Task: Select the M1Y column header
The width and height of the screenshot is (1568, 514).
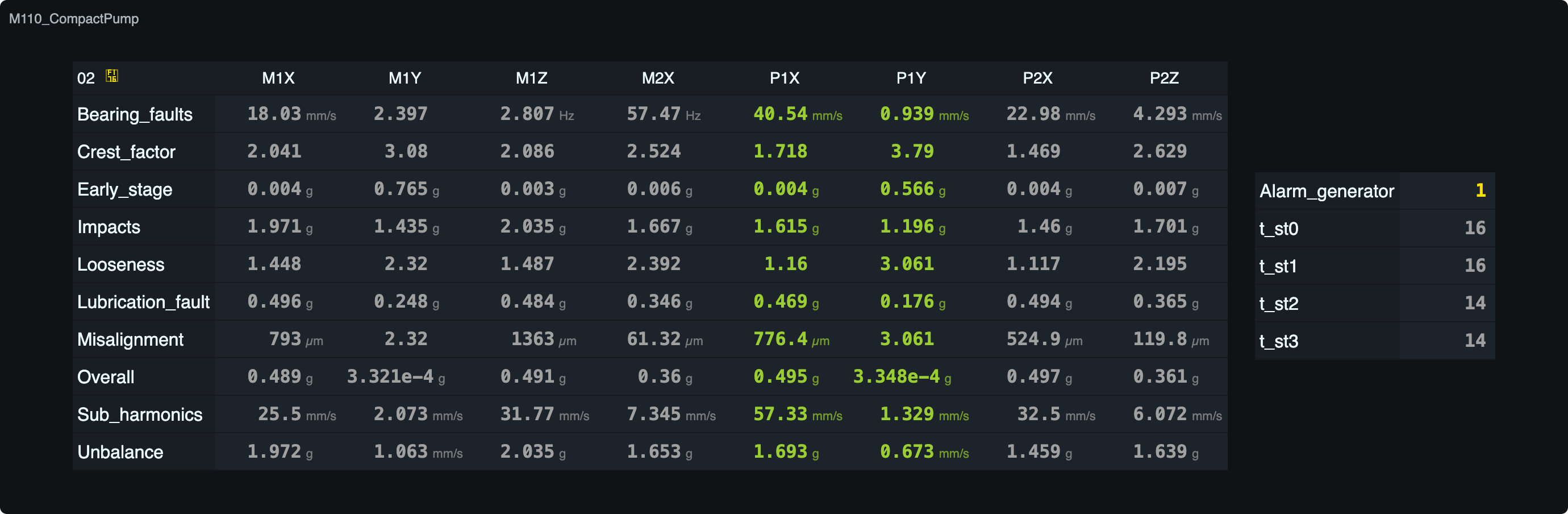Action: (404, 78)
